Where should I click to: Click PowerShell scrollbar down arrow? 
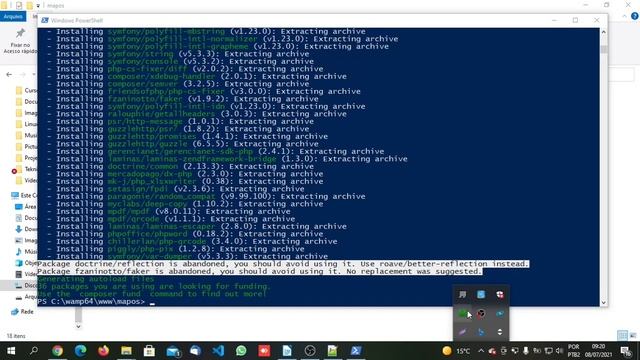click(604, 302)
